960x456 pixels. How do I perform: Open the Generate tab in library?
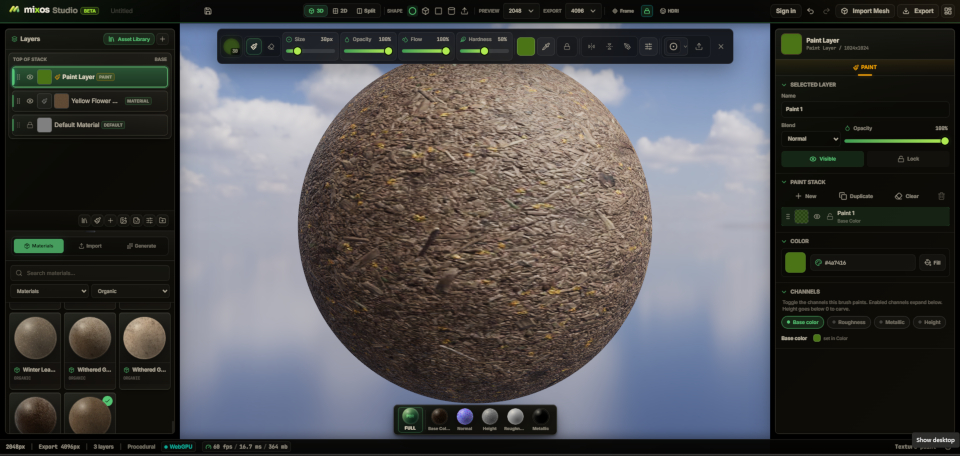[141, 246]
